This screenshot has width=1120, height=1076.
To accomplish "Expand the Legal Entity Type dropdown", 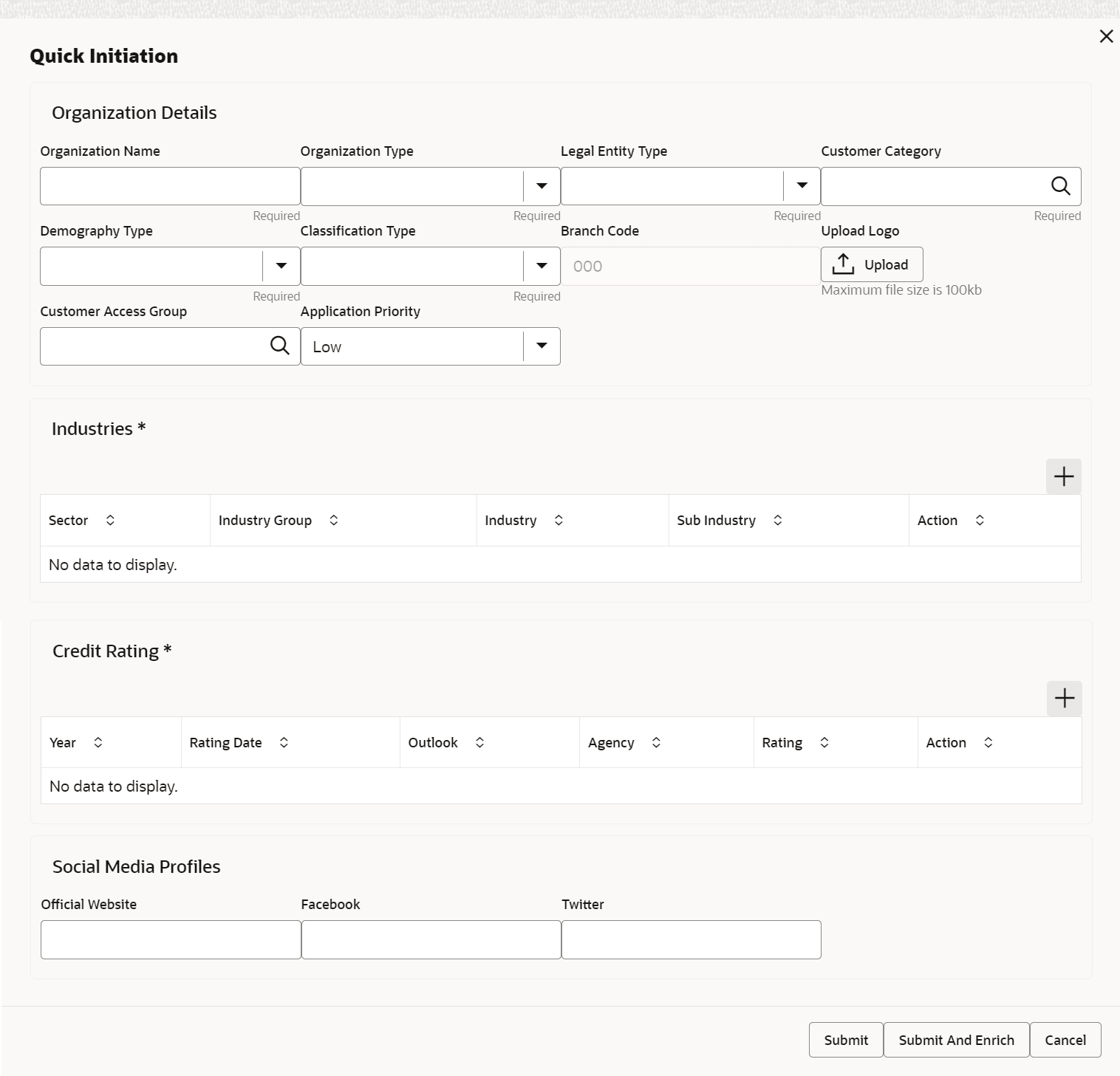I will click(x=802, y=186).
